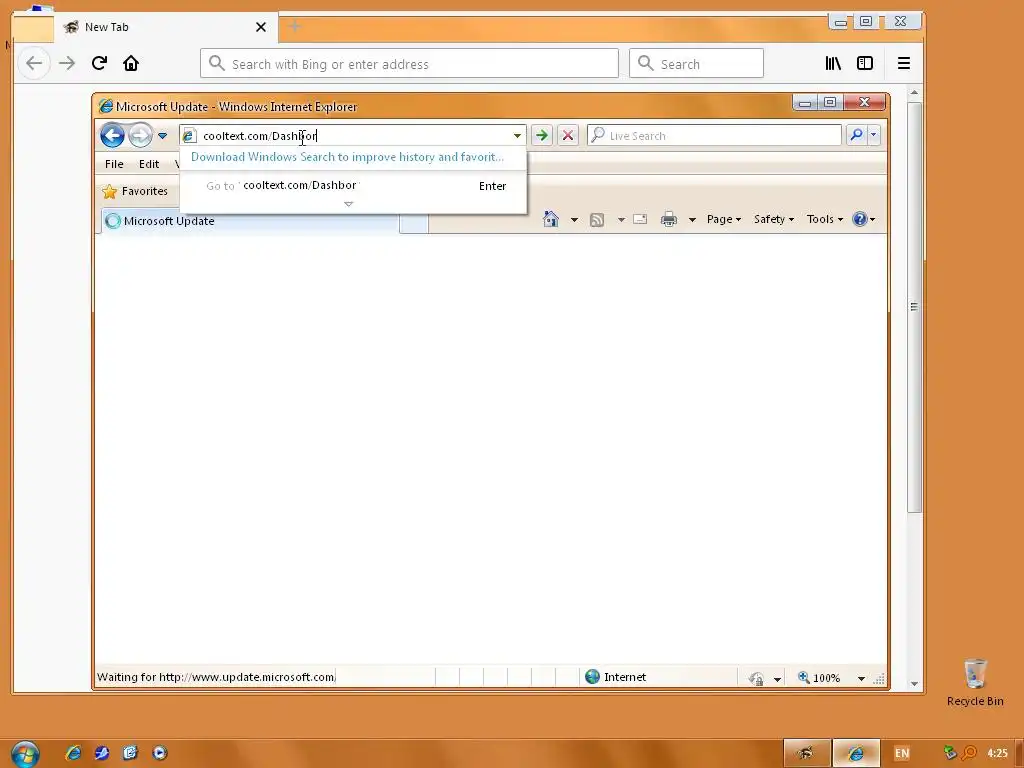Open the Page menu in the command bar
Viewport: 1024px width, 768px height.
tap(724, 219)
